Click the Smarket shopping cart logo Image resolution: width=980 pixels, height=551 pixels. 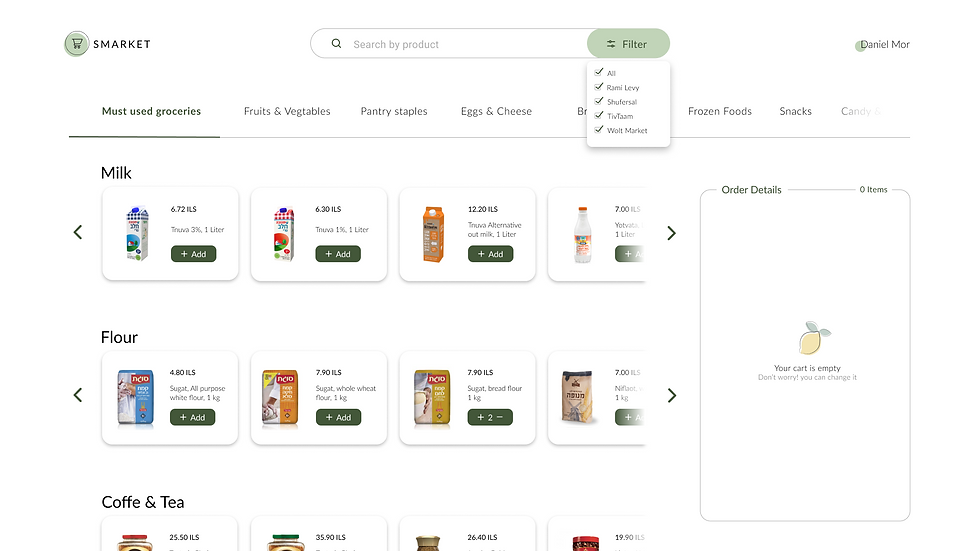(77, 44)
